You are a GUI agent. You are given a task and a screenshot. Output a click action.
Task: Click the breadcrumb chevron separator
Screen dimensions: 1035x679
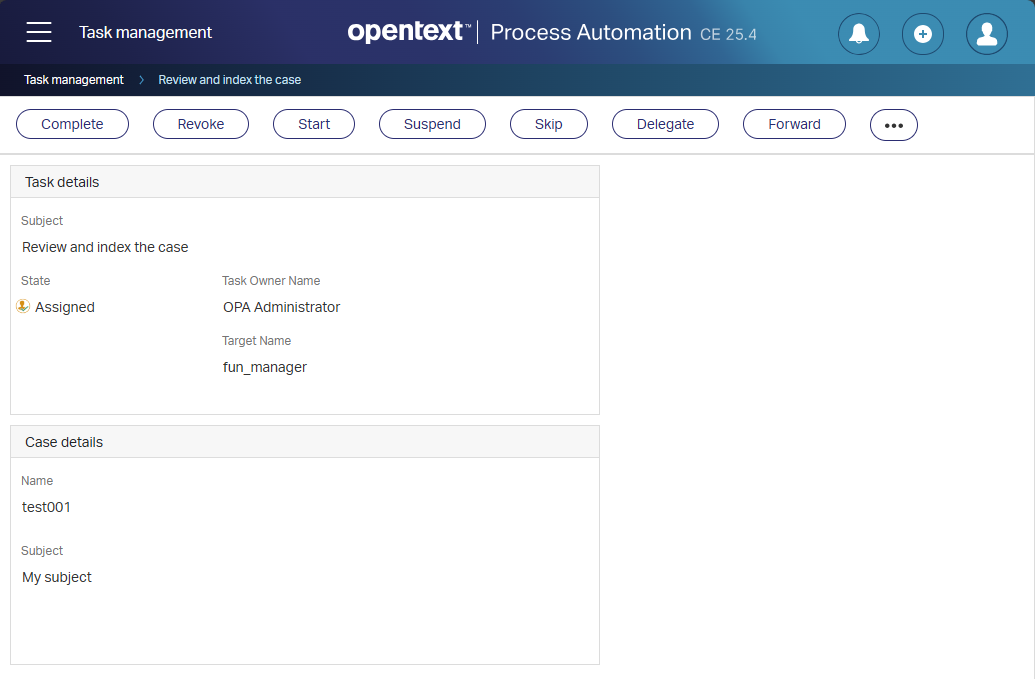[142, 80]
